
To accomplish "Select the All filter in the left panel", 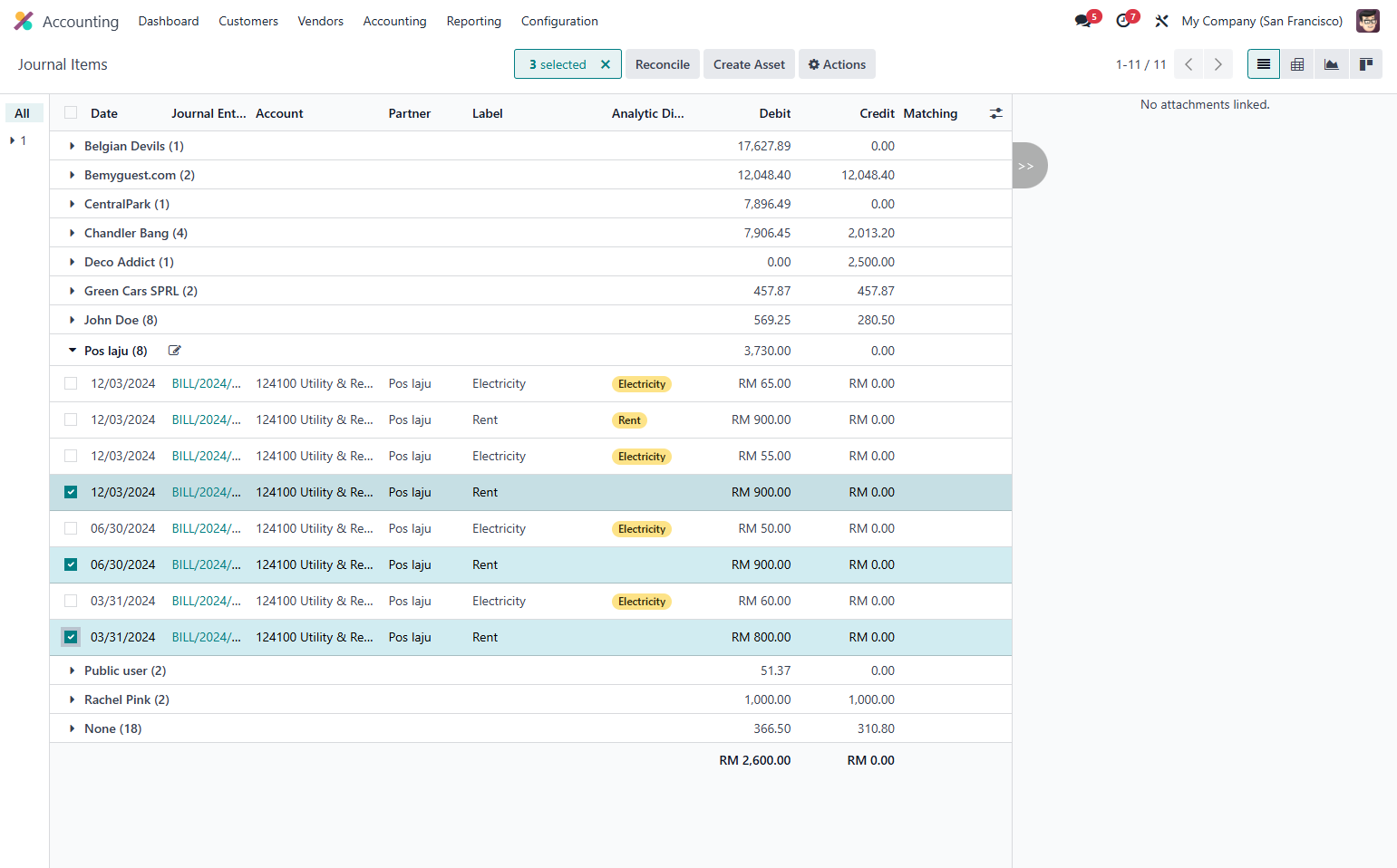I will 23,113.
